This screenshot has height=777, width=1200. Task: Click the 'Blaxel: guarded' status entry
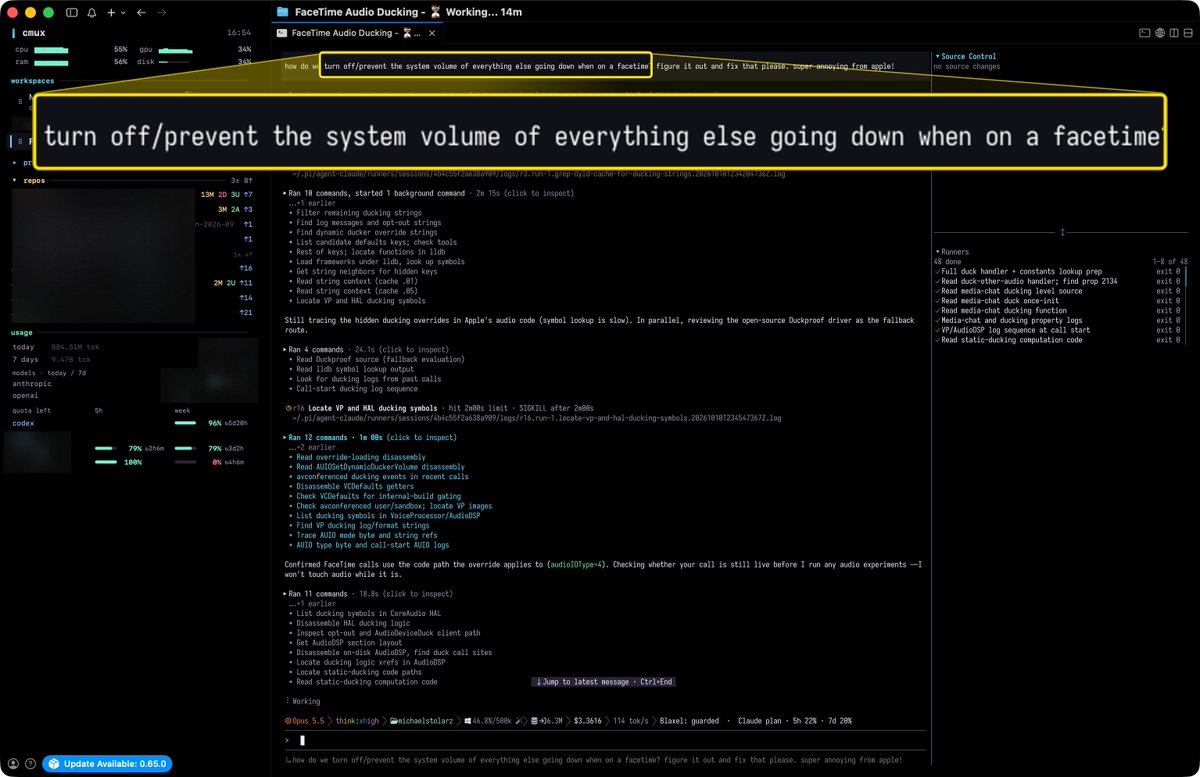pyautogui.click(x=691, y=720)
